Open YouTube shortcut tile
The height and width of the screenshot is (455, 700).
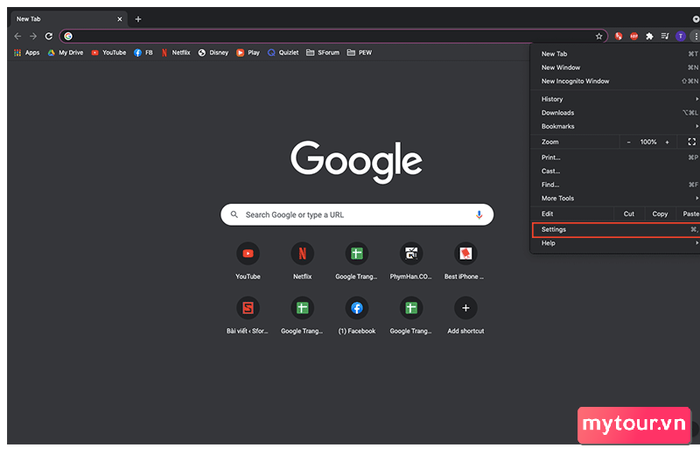coord(248,261)
